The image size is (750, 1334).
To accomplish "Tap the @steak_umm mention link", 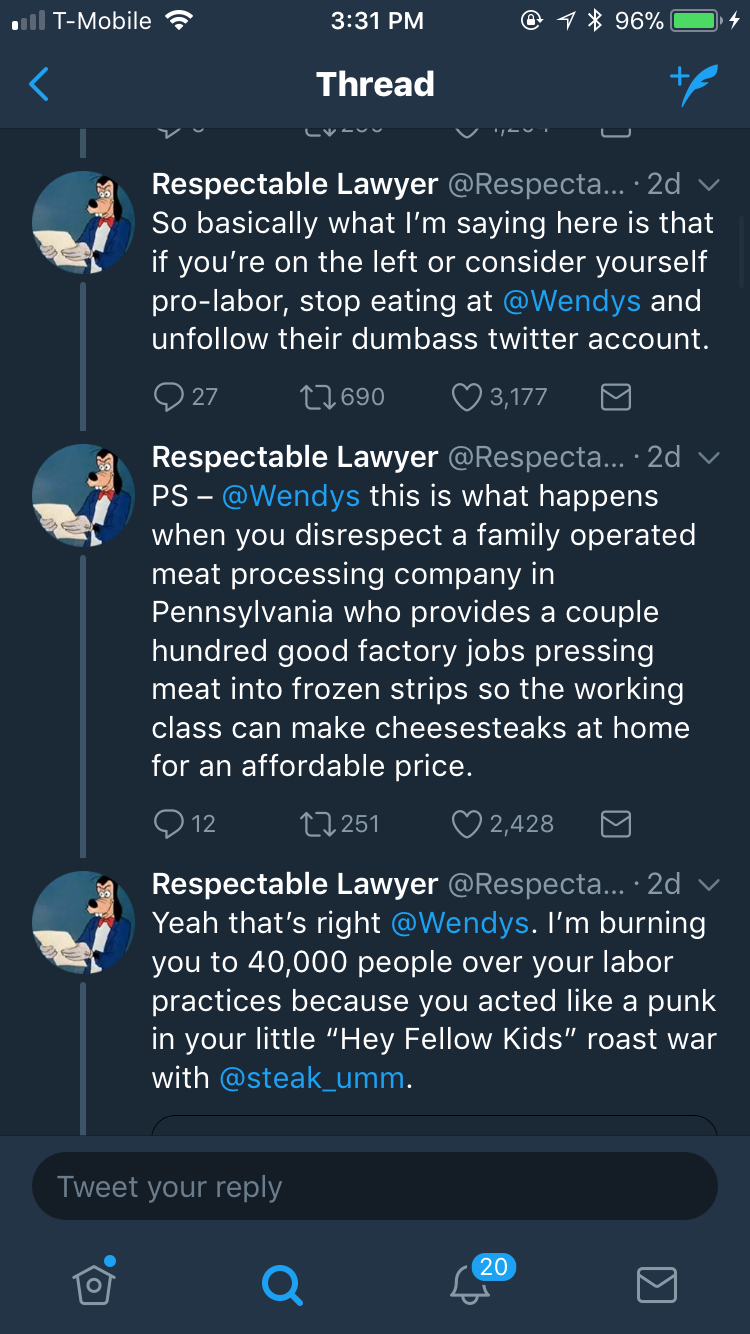I will pyautogui.click(x=312, y=1078).
